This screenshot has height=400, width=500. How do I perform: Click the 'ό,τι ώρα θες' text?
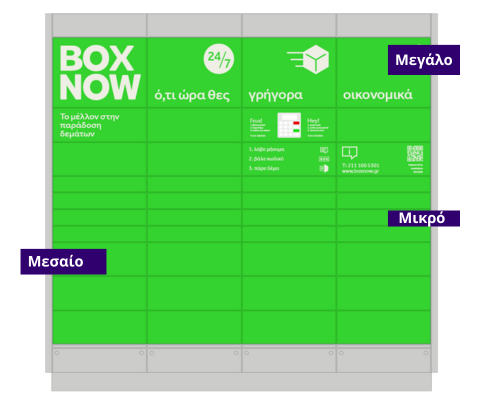pyautogui.click(x=192, y=95)
